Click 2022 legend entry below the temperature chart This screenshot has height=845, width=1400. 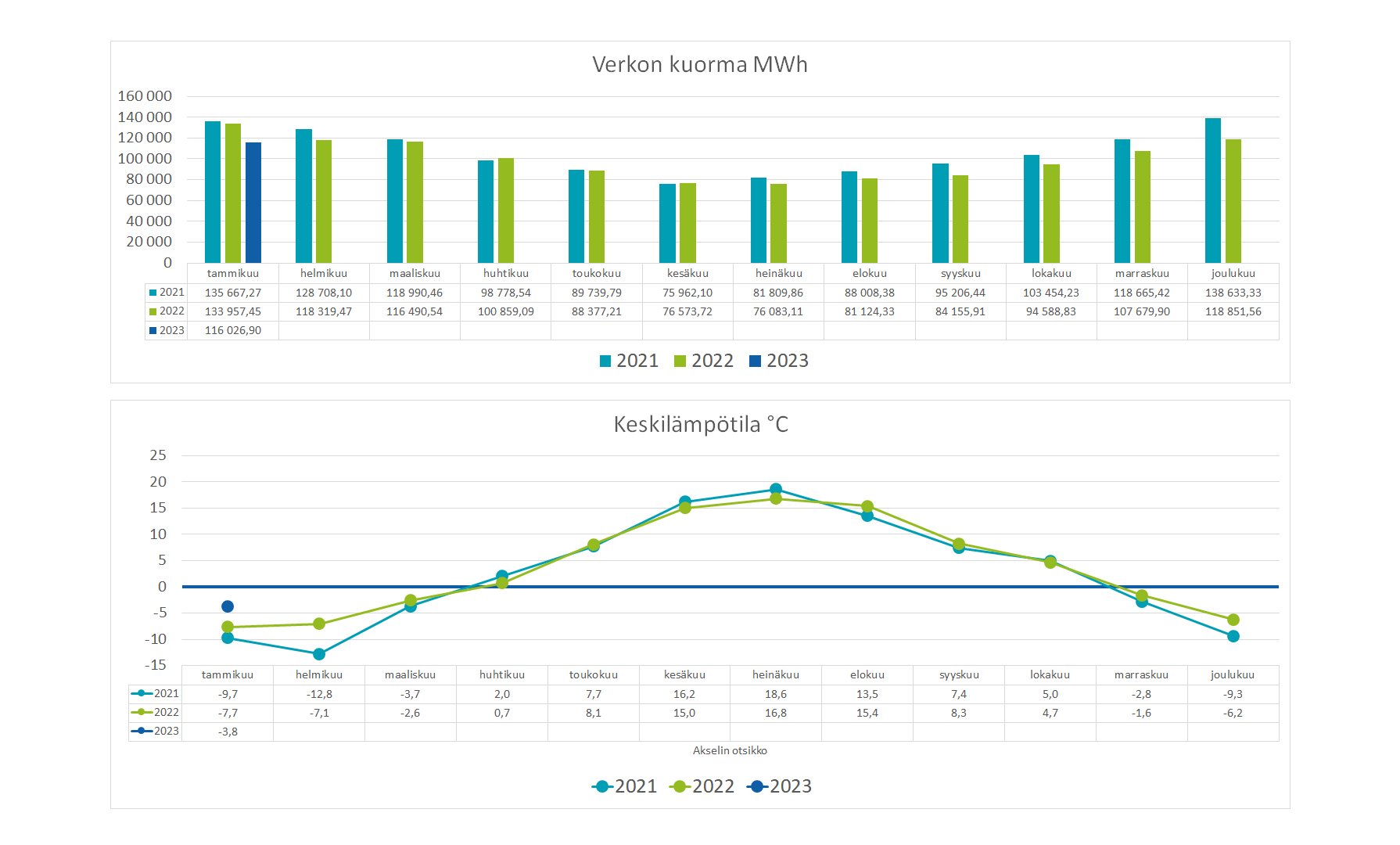tap(703, 786)
